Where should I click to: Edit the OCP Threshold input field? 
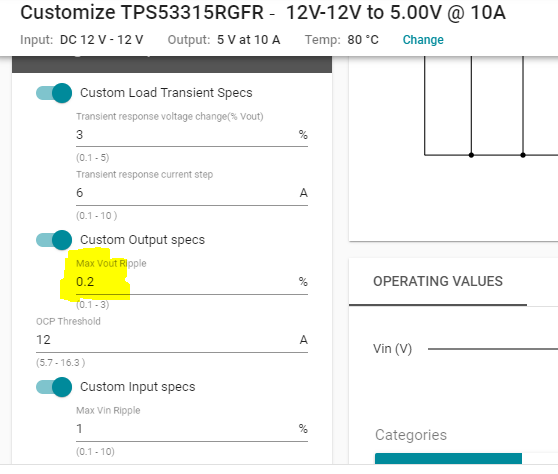[x=172, y=340]
